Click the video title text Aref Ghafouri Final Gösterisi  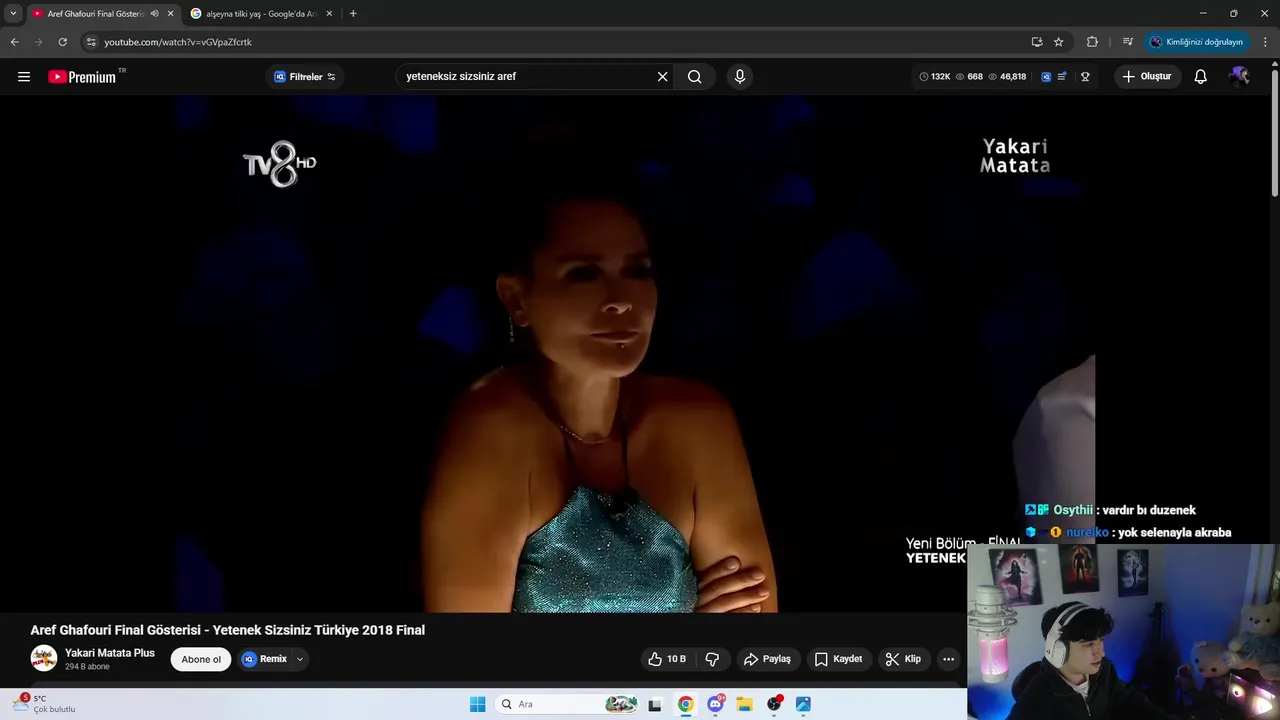tap(228, 630)
